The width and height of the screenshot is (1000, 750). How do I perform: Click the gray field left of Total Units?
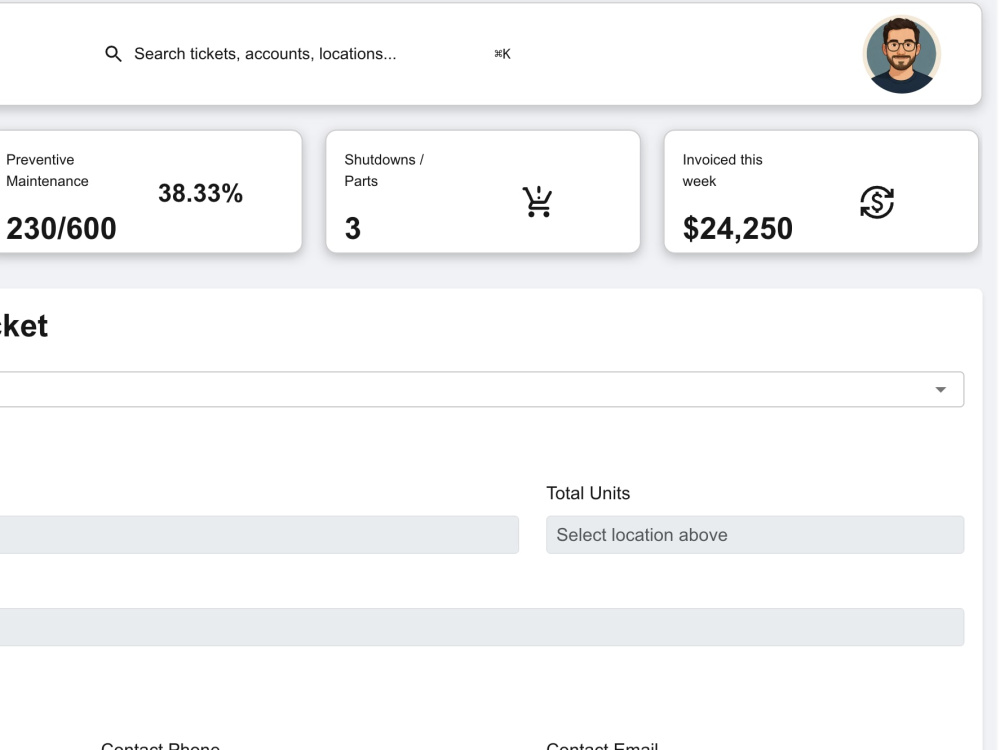[x=259, y=534]
